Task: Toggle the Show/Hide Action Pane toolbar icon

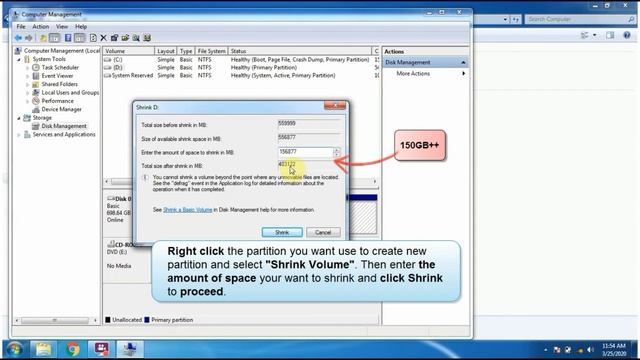Action: tap(80, 38)
